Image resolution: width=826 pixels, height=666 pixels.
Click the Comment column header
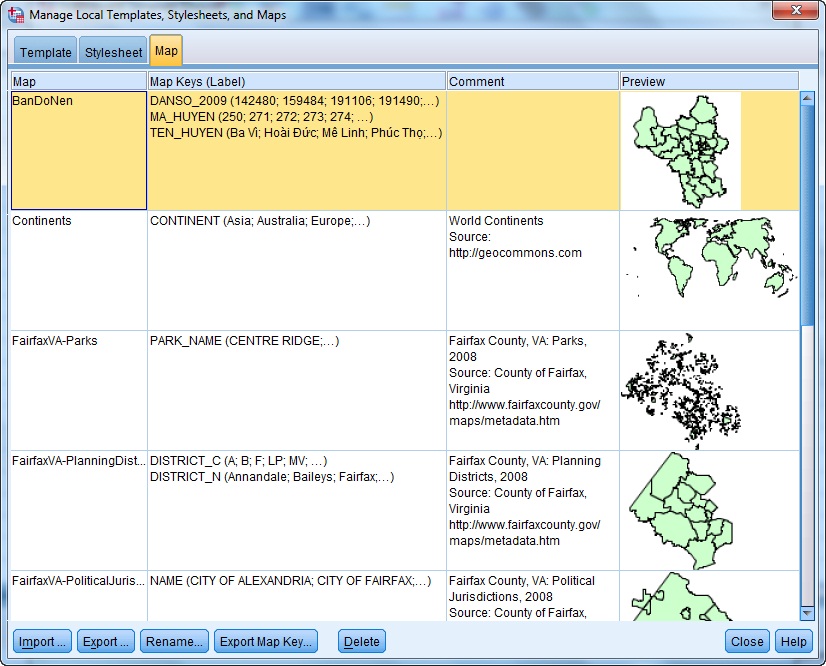point(532,81)
